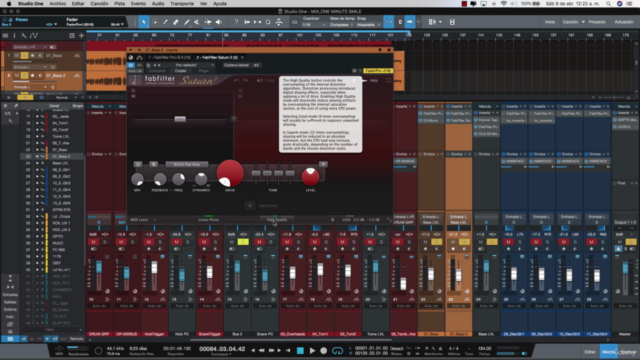Image resolution: width=640 pixels, height=360 pixels.
Task: Open the Apple menu
Action: [9, 4]
